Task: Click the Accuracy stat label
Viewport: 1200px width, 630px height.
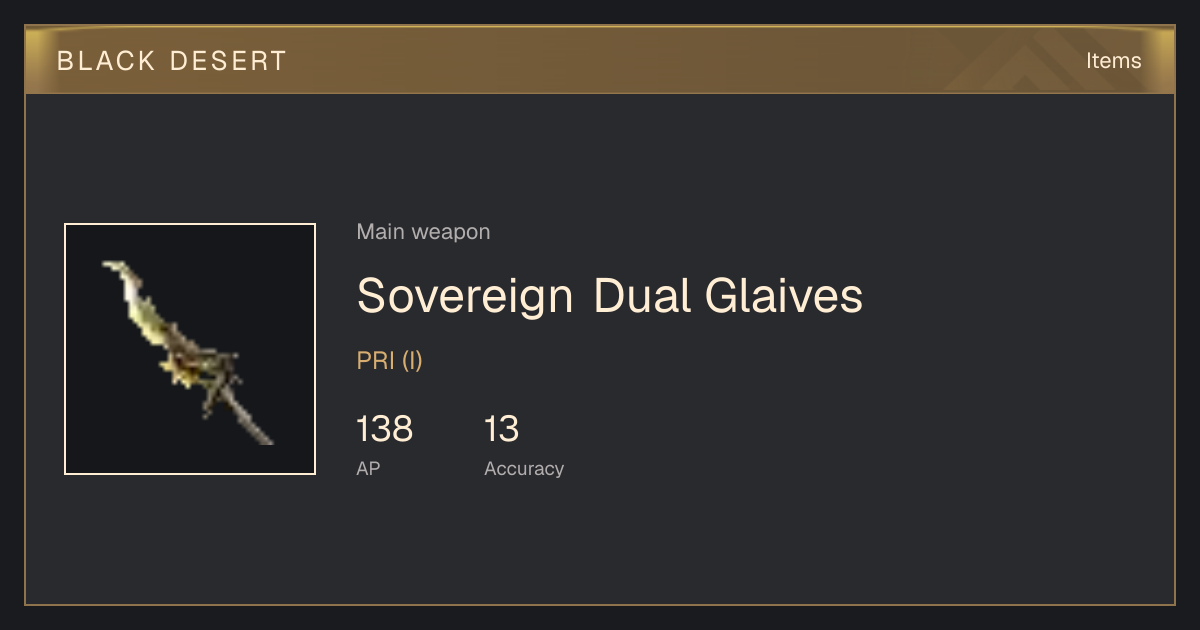Action: point(524,468)
